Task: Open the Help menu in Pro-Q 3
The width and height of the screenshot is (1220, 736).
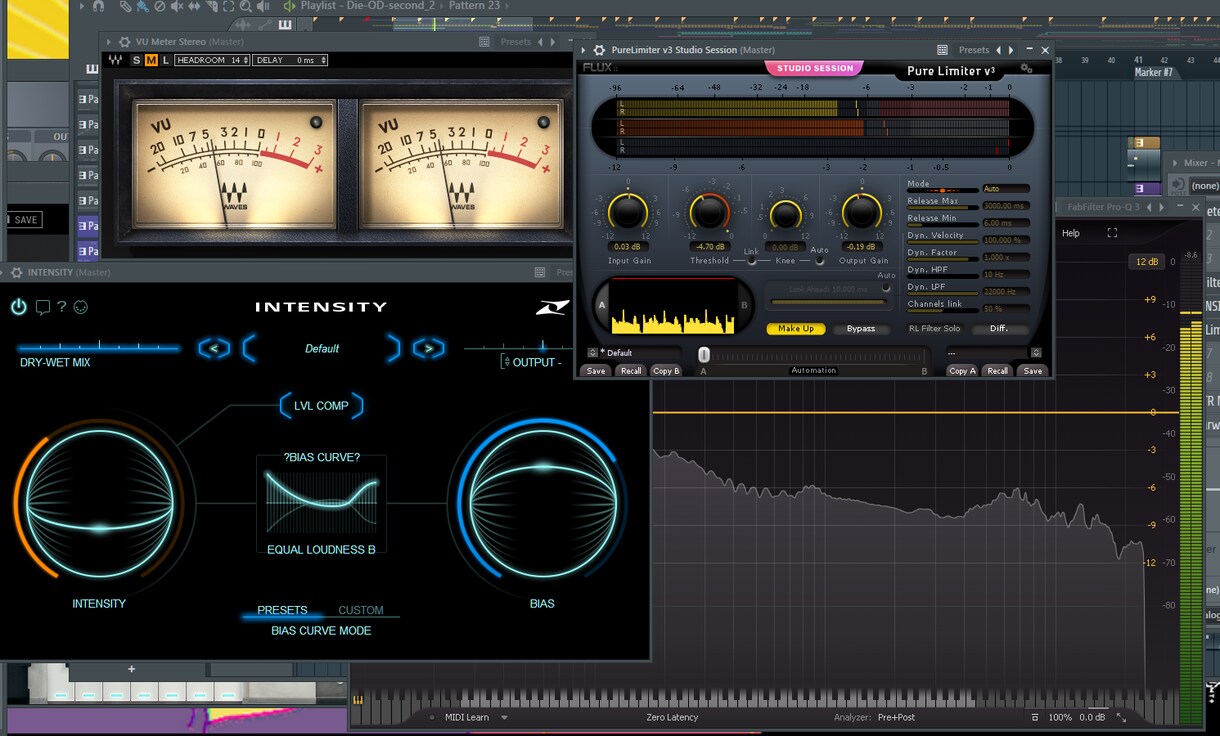Action: coord(1071,233)
